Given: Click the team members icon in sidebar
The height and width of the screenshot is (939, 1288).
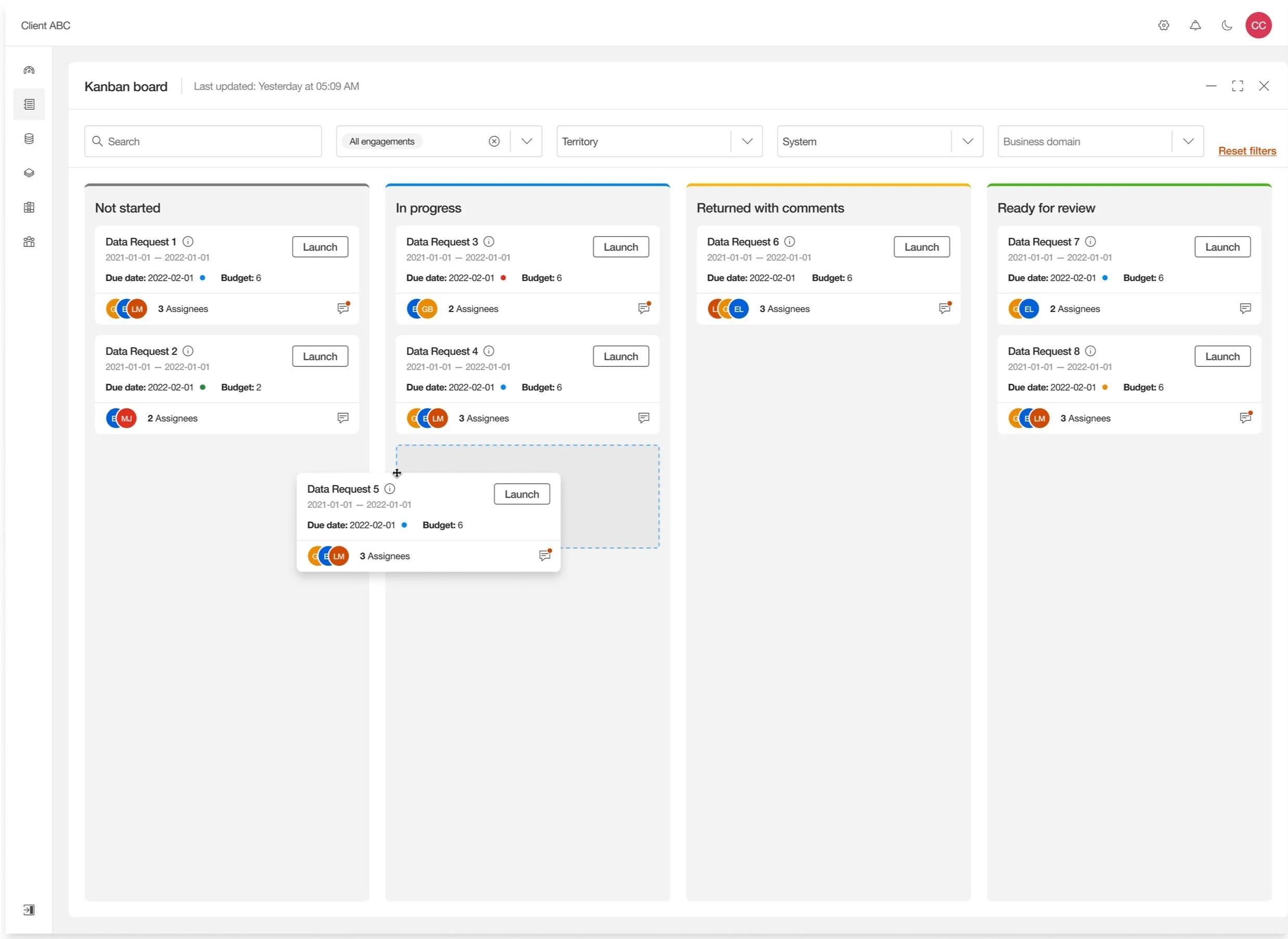Looking at the screenshot, I should (x=29, y=241).
